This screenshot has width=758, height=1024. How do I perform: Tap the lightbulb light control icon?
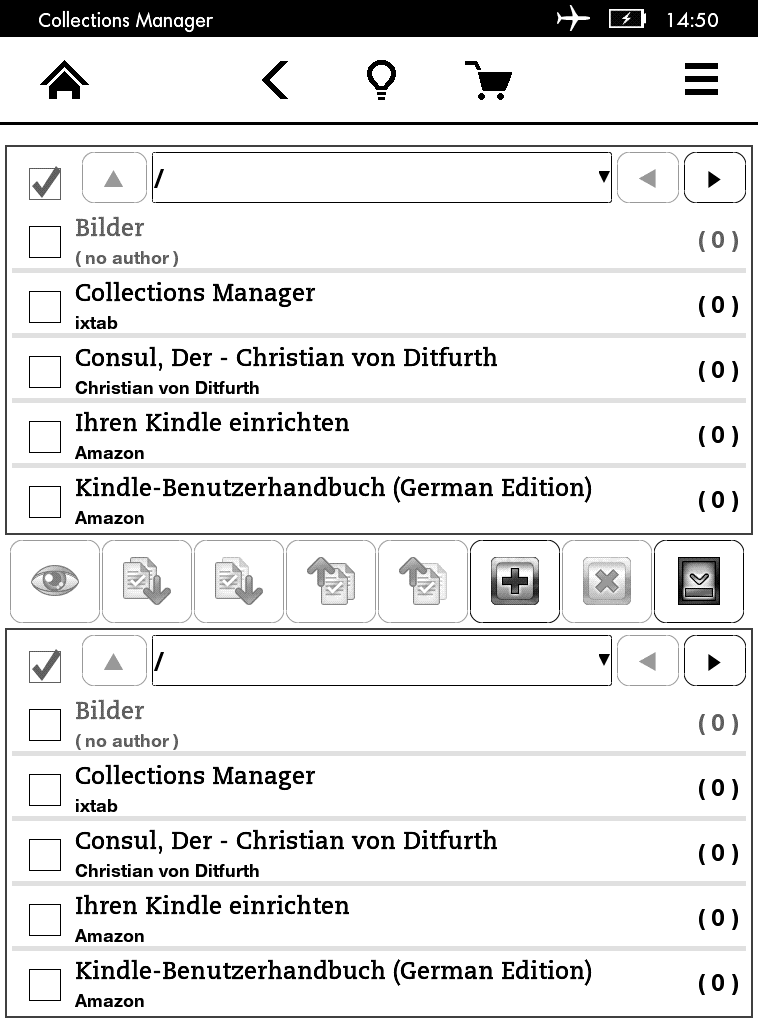[x=381, y=80]
